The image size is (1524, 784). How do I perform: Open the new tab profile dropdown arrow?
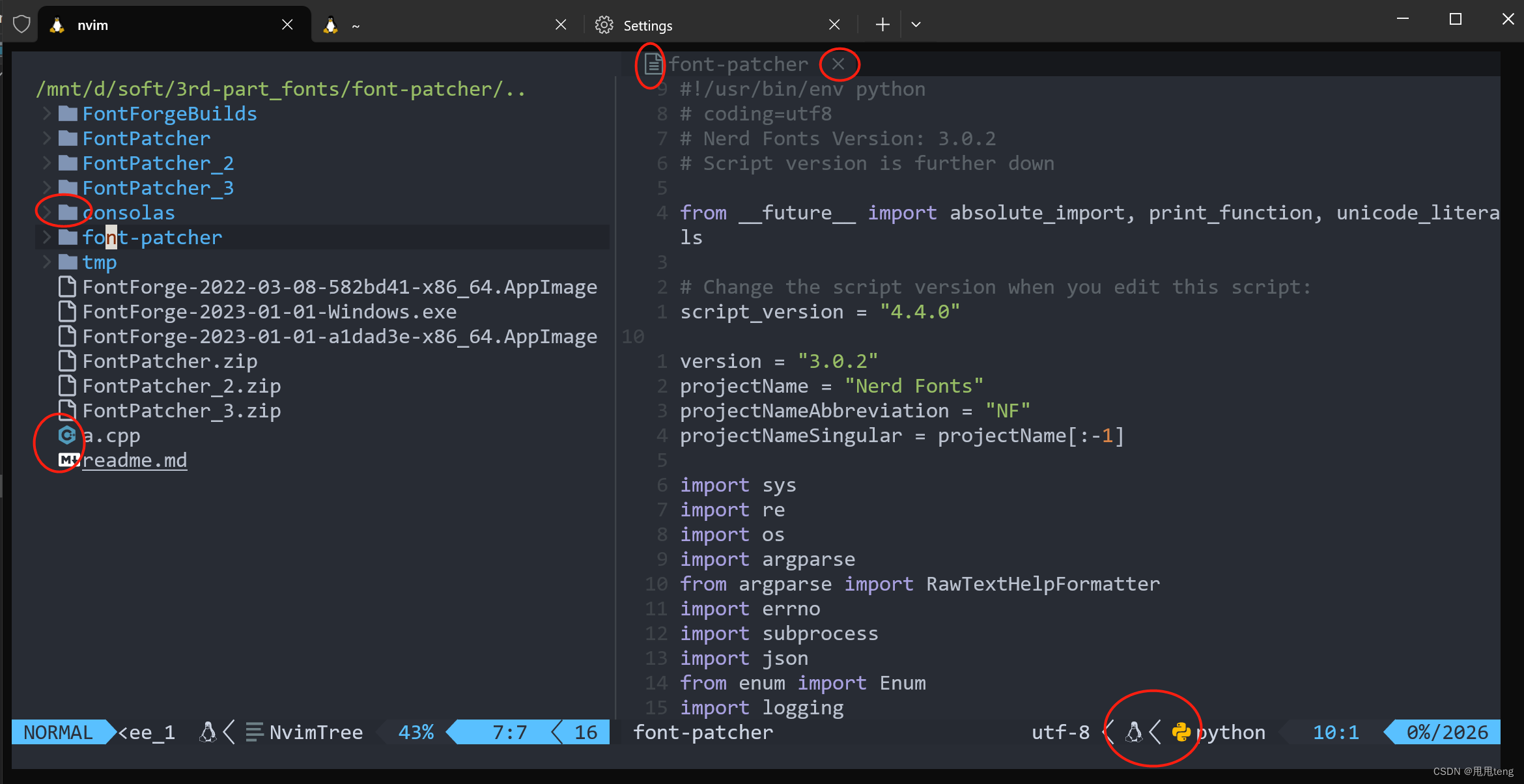tap(916, 25)
